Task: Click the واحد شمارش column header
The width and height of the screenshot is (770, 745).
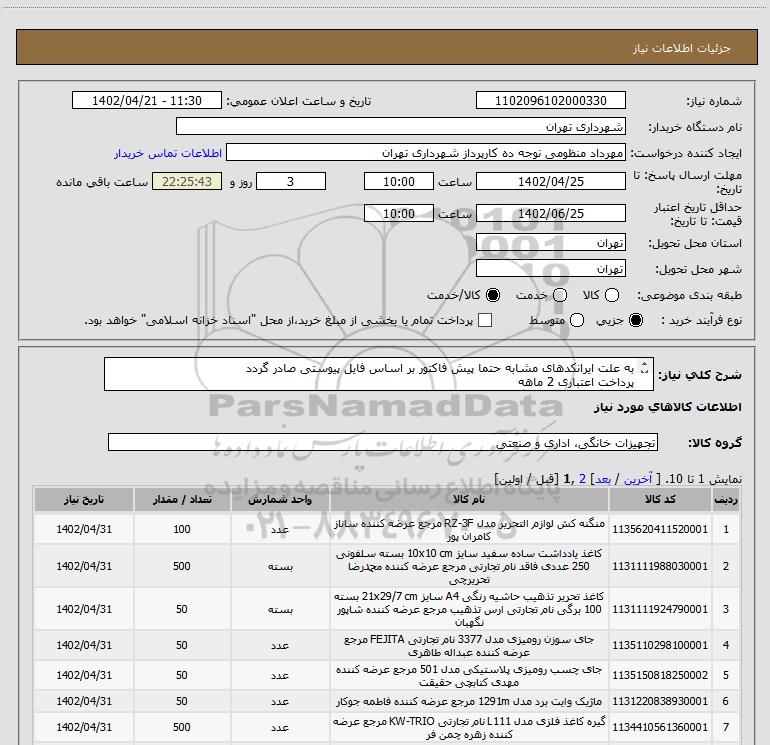Action: coord(280,499)
